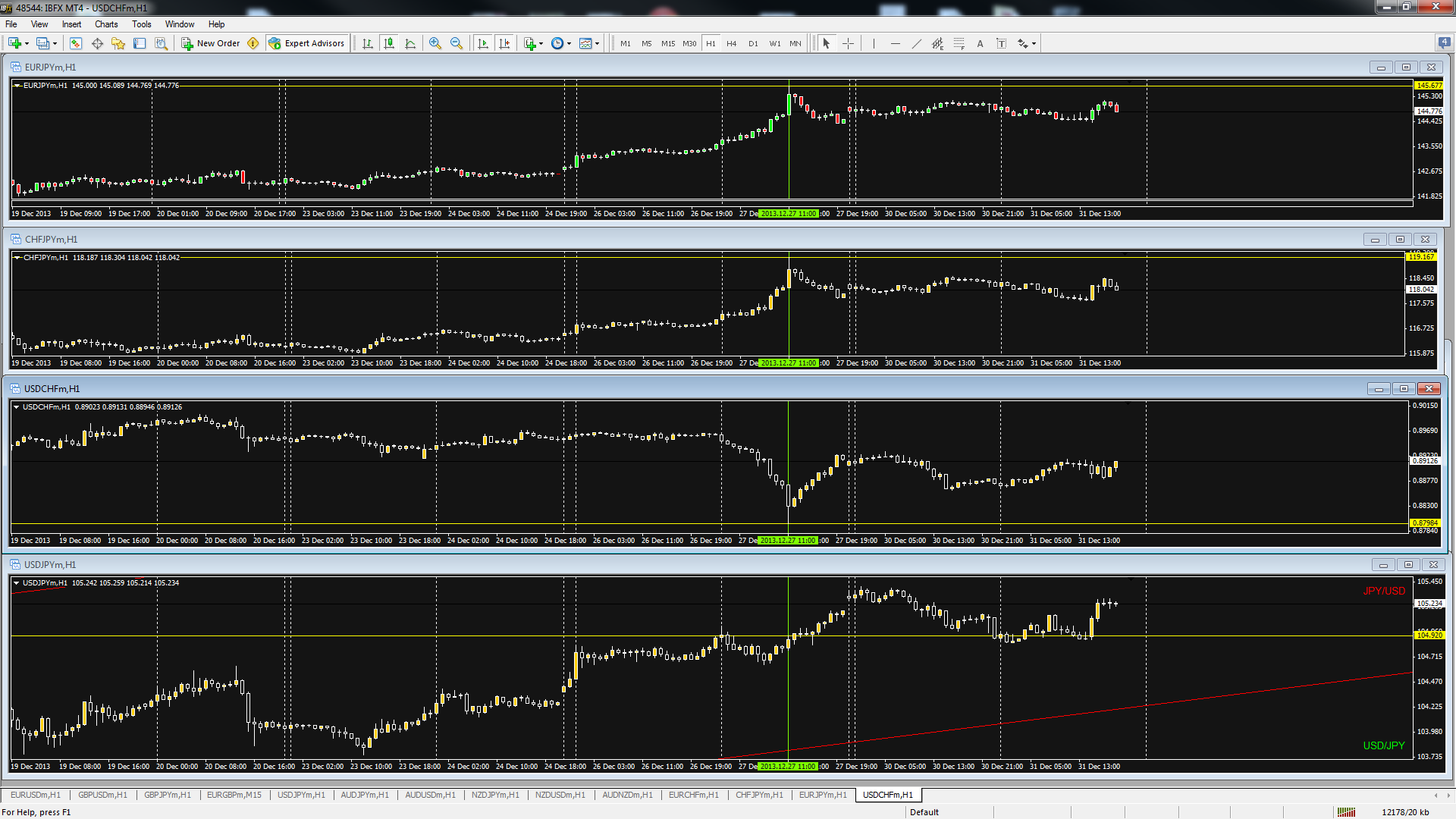Toggle the Expert Advisors button

pos(307,43)
